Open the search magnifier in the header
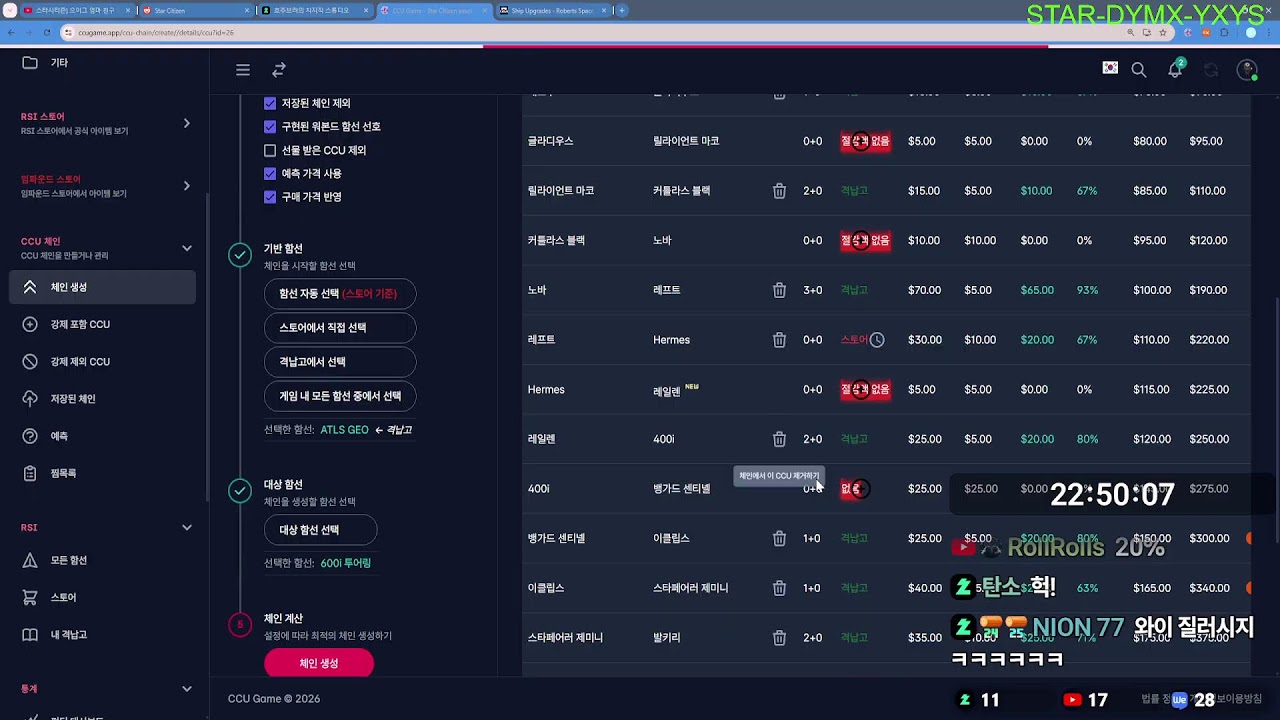This screenshot has height=720, width=1280. click(x=1139, y=70)
